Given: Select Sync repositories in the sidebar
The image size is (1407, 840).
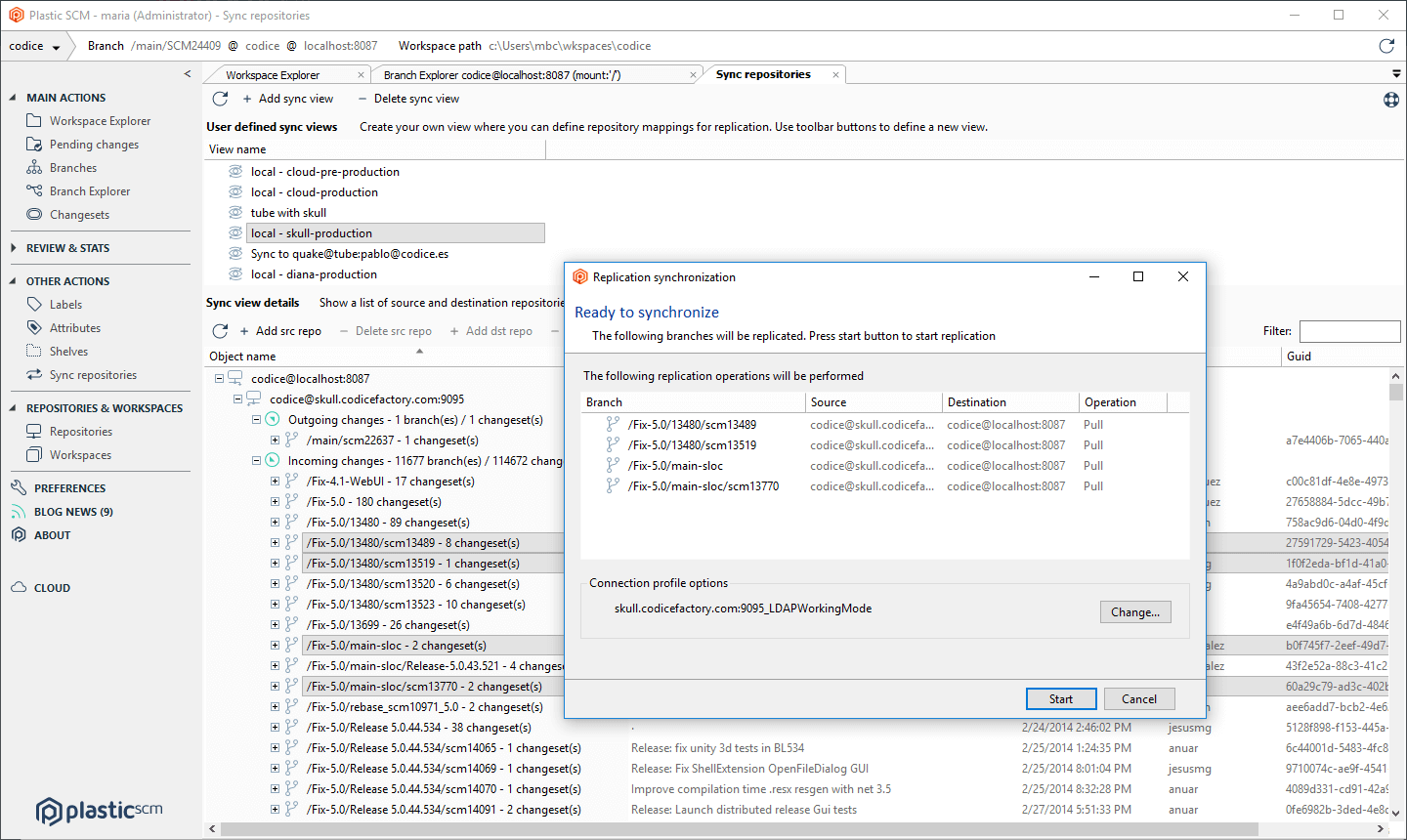Looking at the screenshot, I should click(93, 375).
